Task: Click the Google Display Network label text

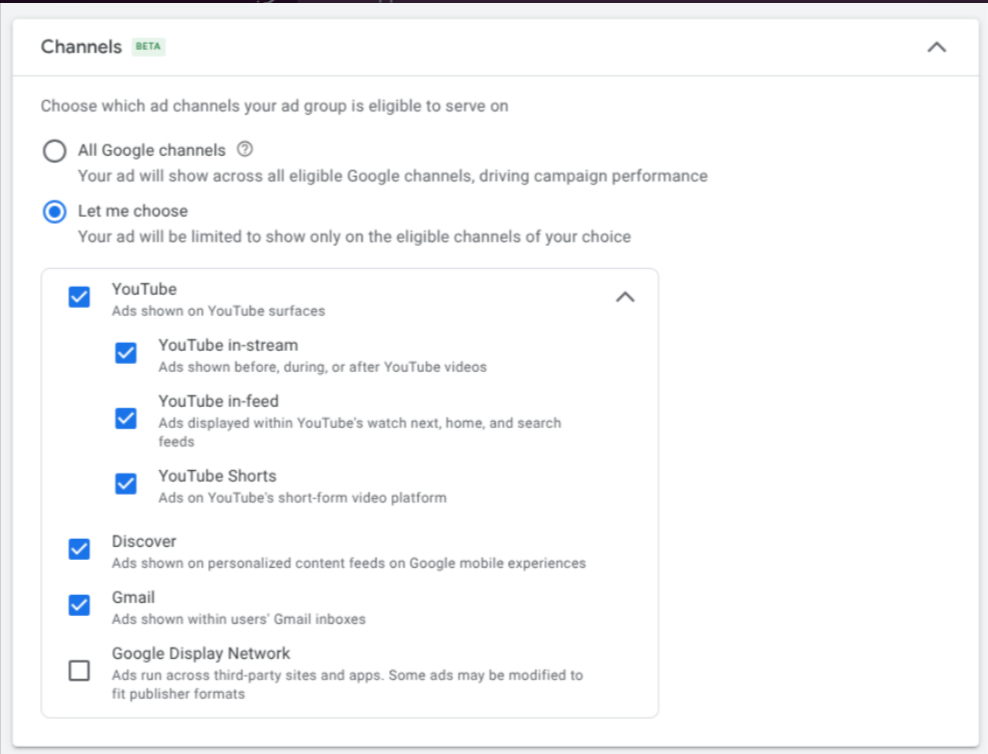Action: [201, 653]
